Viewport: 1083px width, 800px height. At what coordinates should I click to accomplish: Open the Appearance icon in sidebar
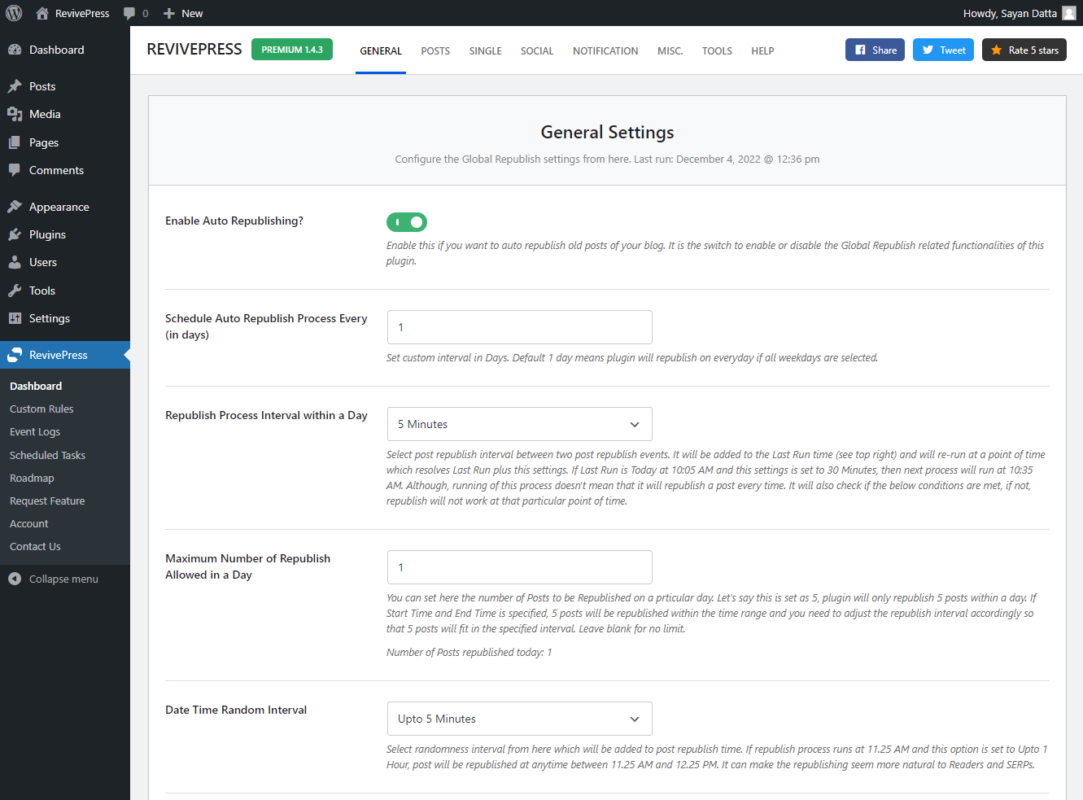pyautogui.click(x=16, y=206)
